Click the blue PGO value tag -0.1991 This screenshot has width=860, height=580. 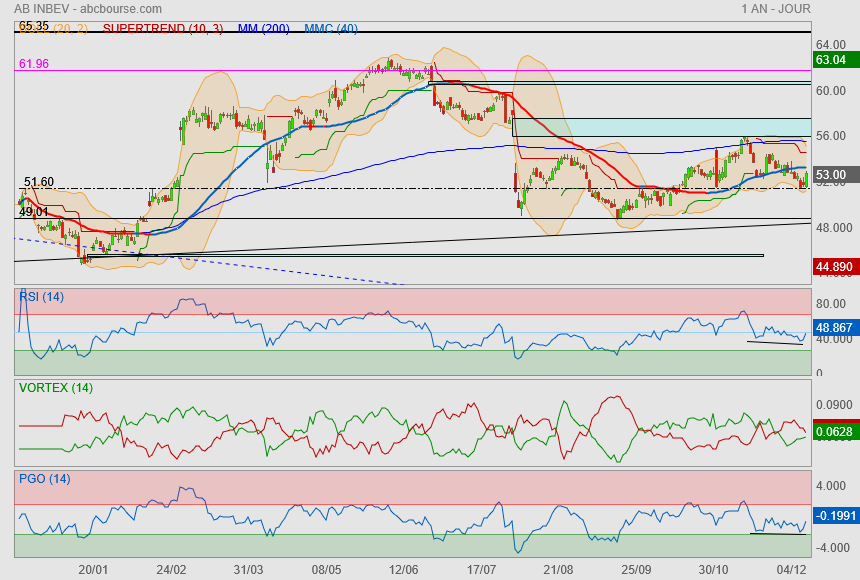[x=835, y=515]
